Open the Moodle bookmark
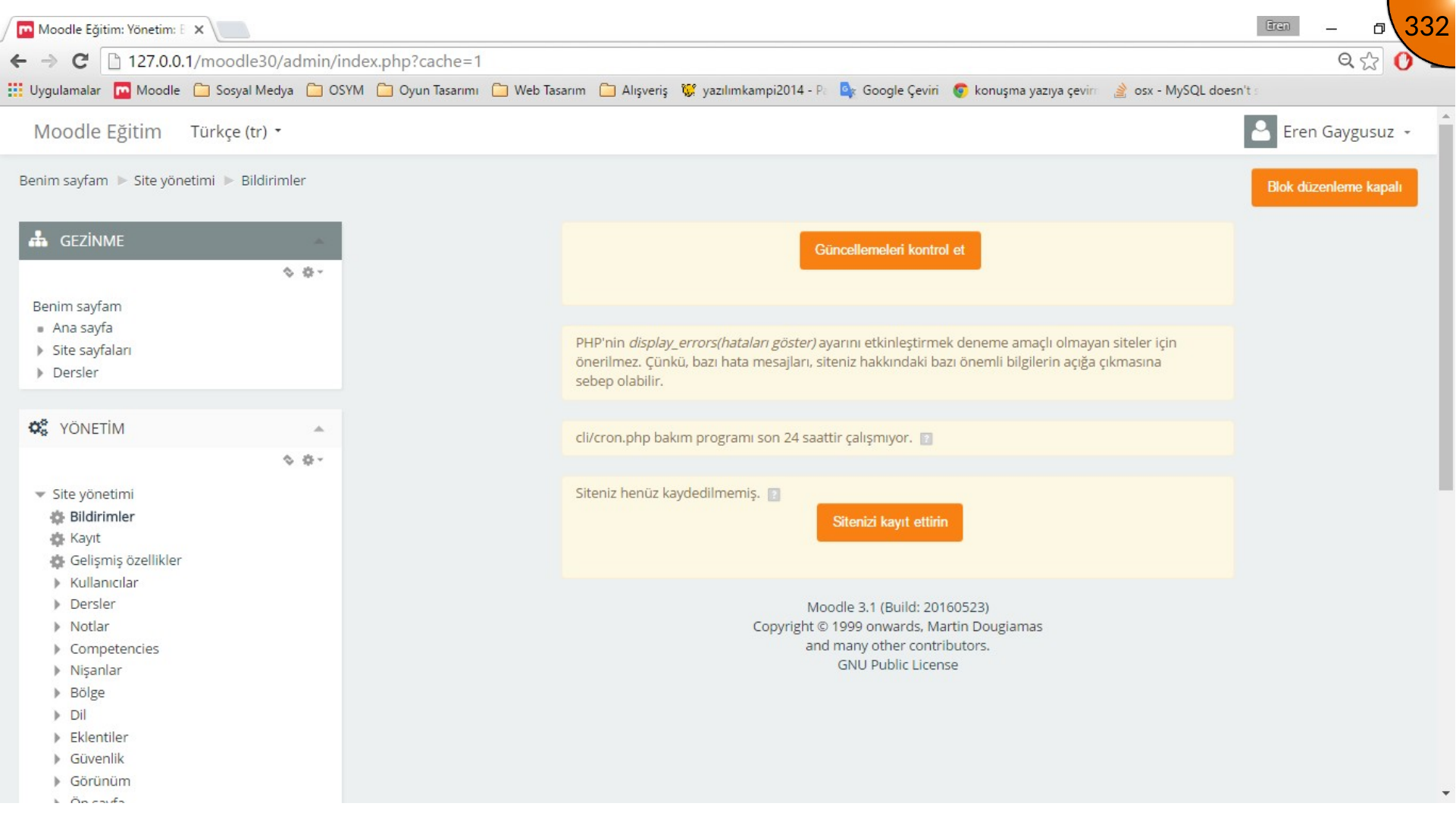 pos(147,90)
